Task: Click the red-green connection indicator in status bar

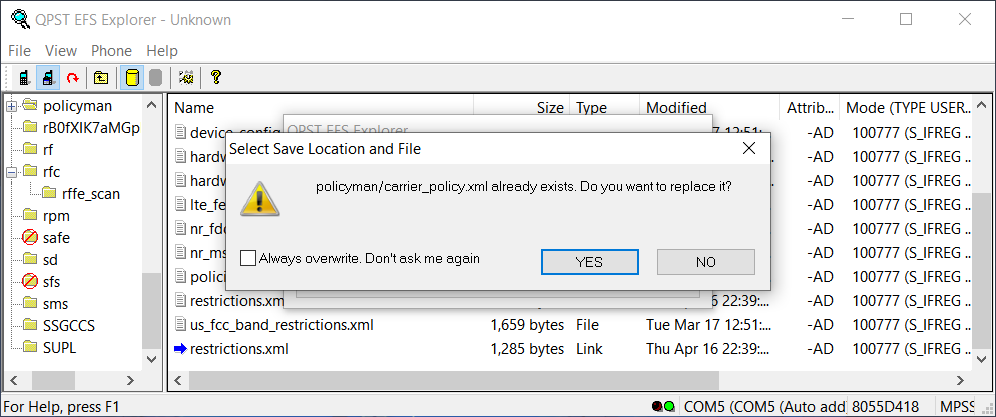Action: pos(663,406)
